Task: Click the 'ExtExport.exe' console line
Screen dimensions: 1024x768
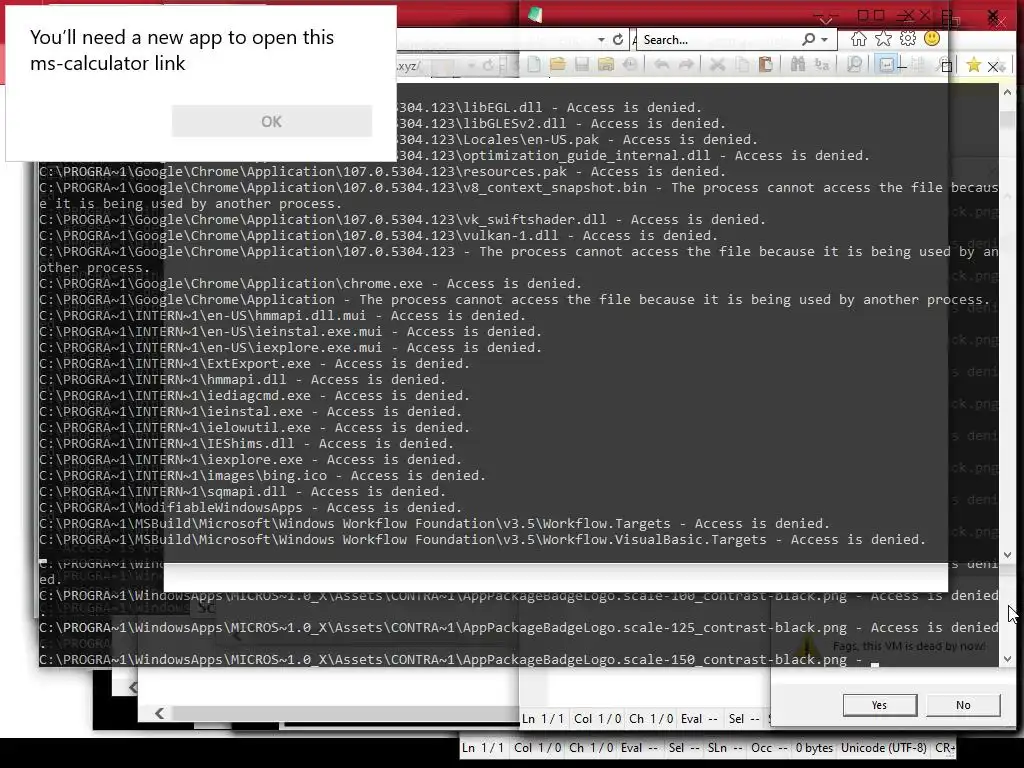Action: point(254,363)
